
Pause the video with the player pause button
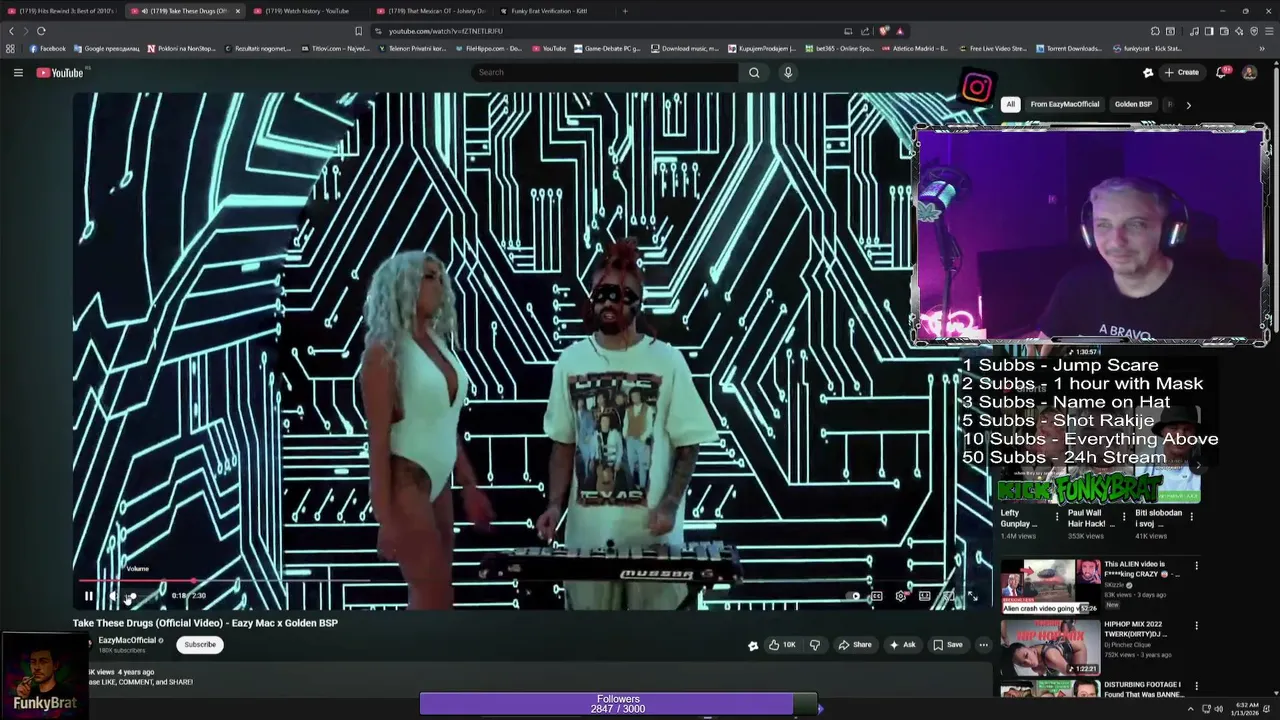pyautogui.click(x=88, y=596)
